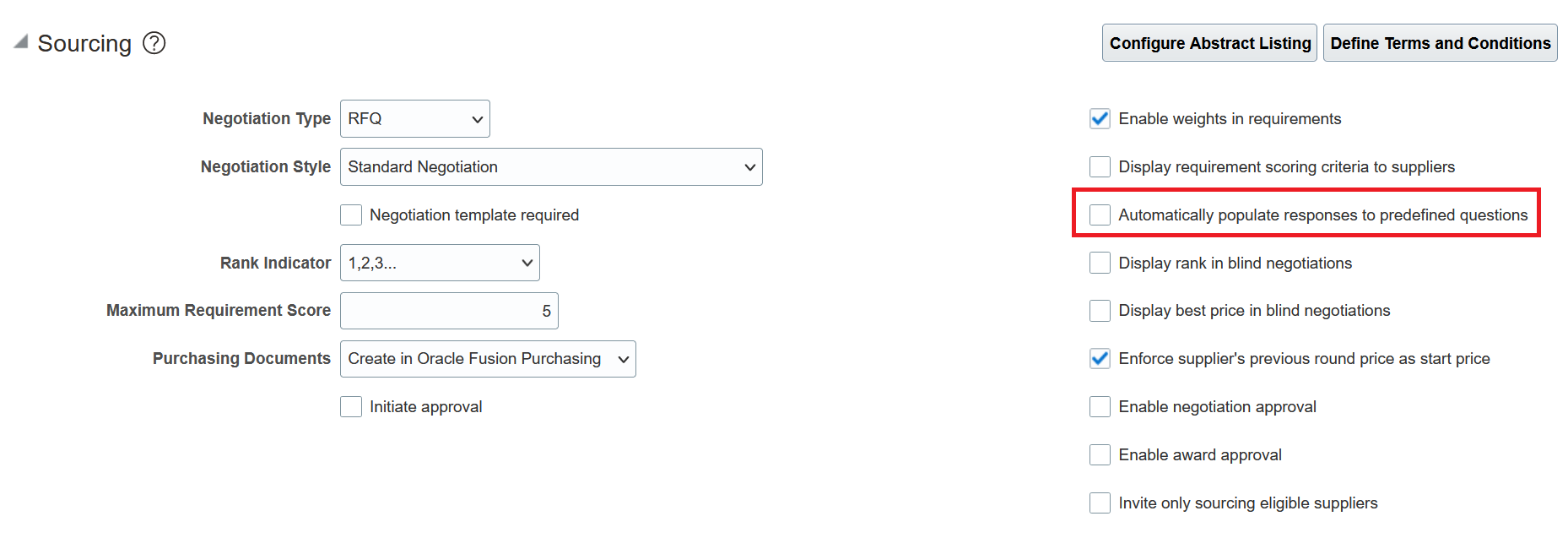This screenshot has height=538, width=1568.
Task: Check Display requirement scoring criteria to suppliers
Action: [1100, 167]
